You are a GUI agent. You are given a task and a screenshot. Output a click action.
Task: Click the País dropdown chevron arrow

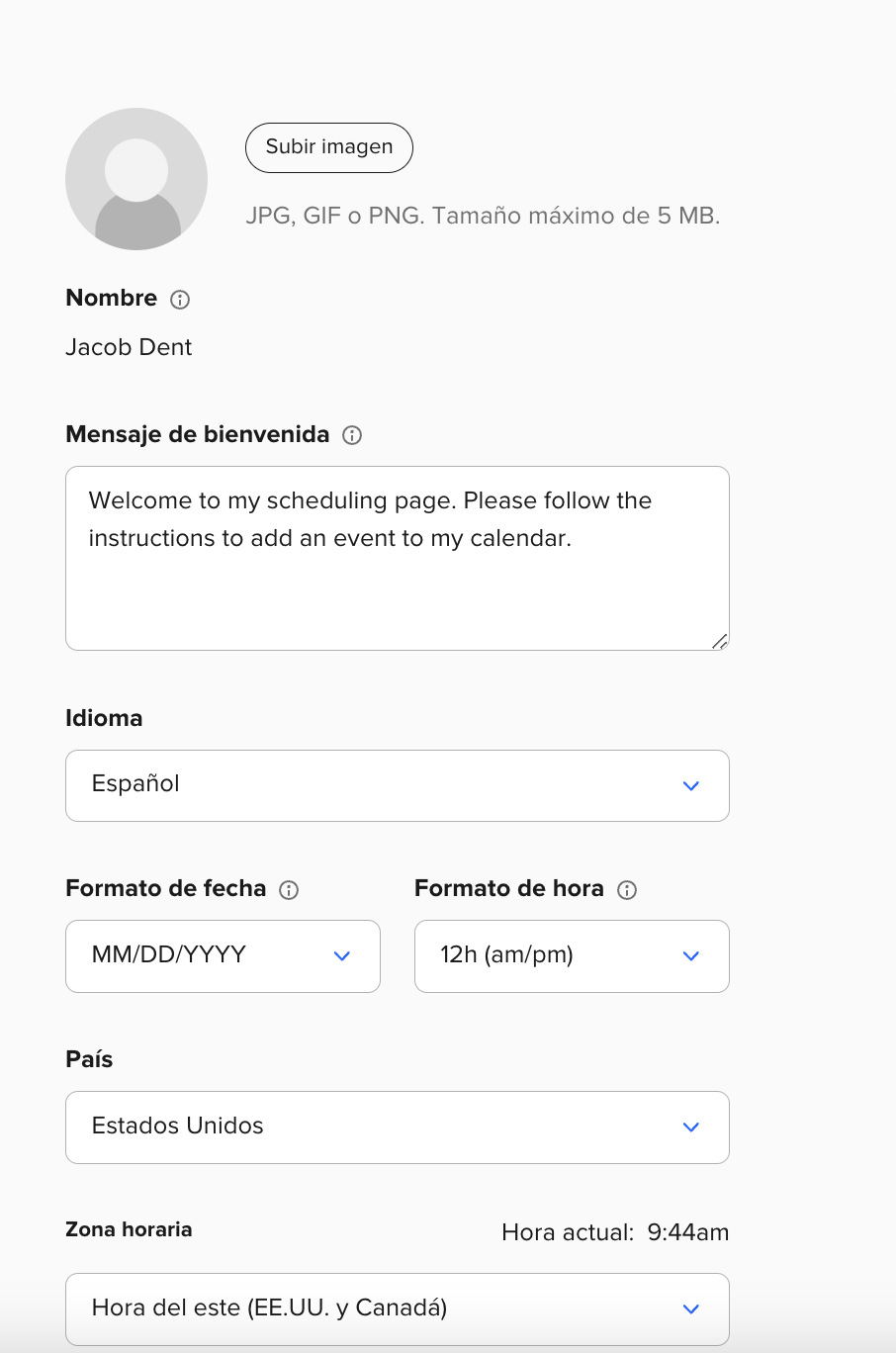click(691, 1127)
